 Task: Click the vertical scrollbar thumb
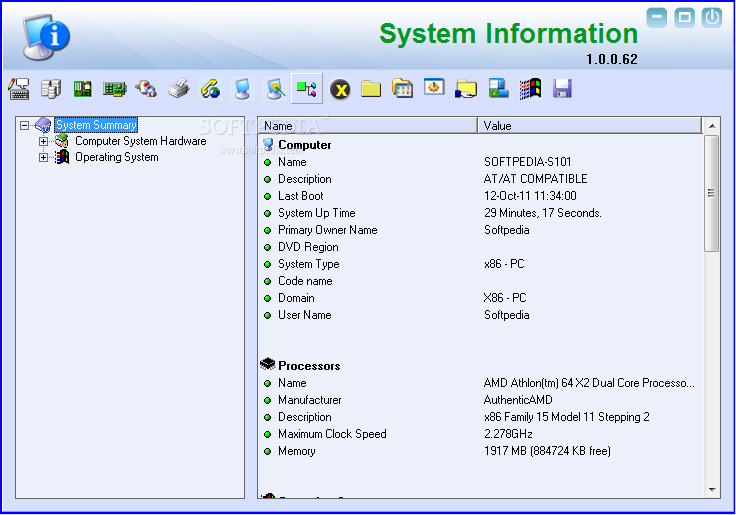(x=712, y=193)
